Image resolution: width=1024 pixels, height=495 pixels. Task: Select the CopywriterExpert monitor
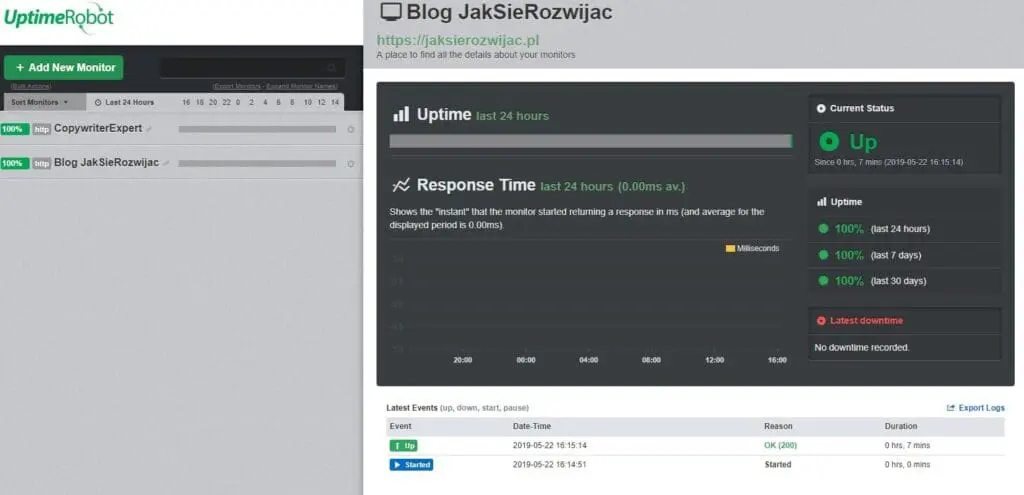[x=98, y=128]
